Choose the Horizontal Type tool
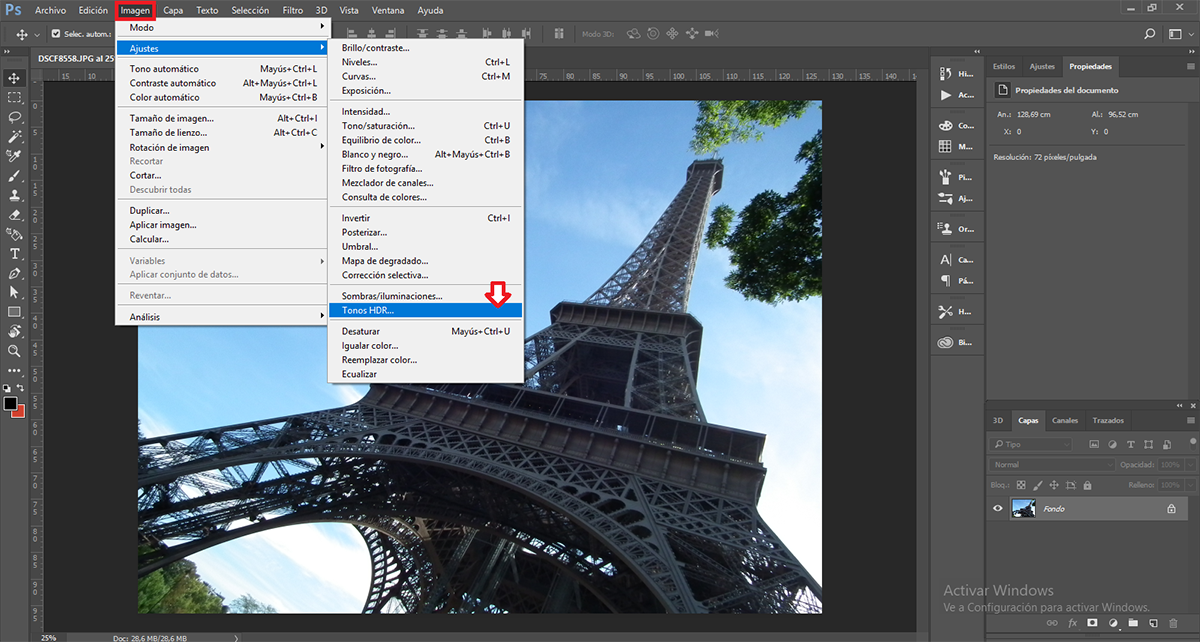The width and height of the screenshot is (1200, 642). 15,253
